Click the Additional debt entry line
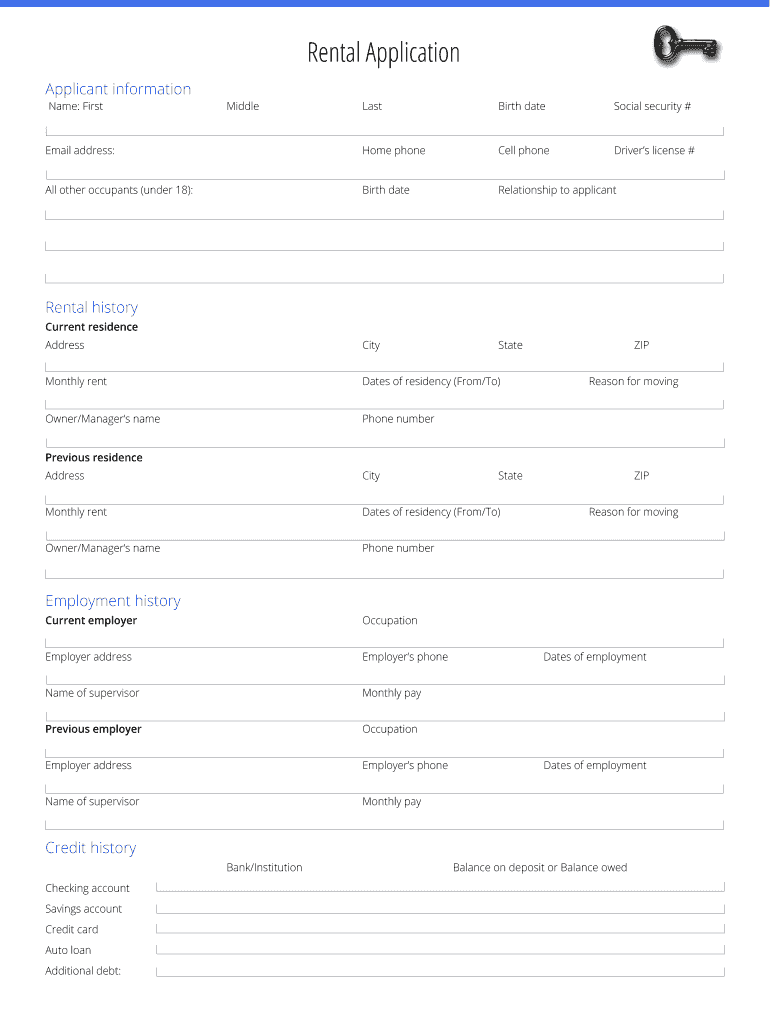Viewport: 770px width, 1024px height. click(x=440, y=971)
